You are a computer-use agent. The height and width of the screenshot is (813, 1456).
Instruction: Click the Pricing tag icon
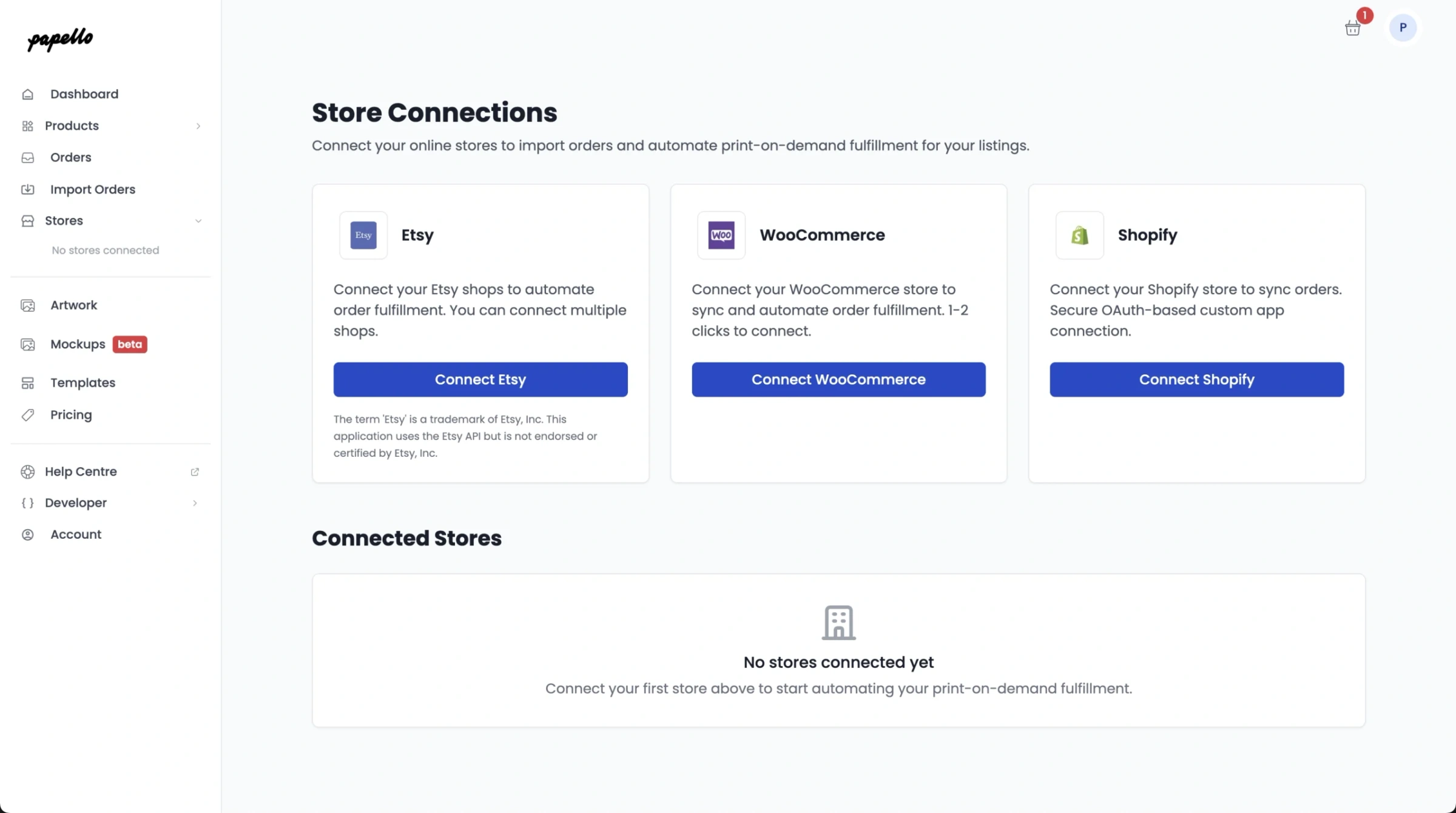click(x=28, y=414)
